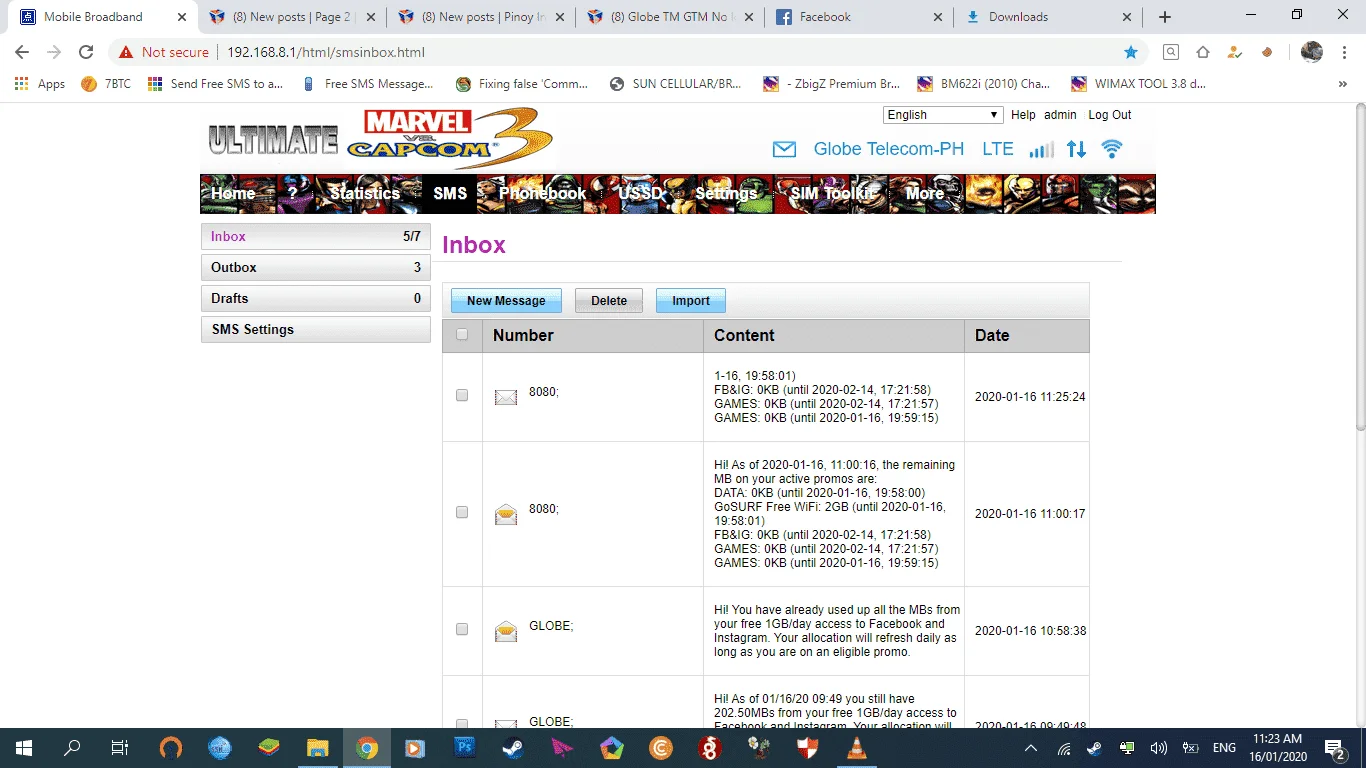Click the bookmark star in address bar
Viewport: 1366px width, 768px height.
click(x=1131, y=52)
